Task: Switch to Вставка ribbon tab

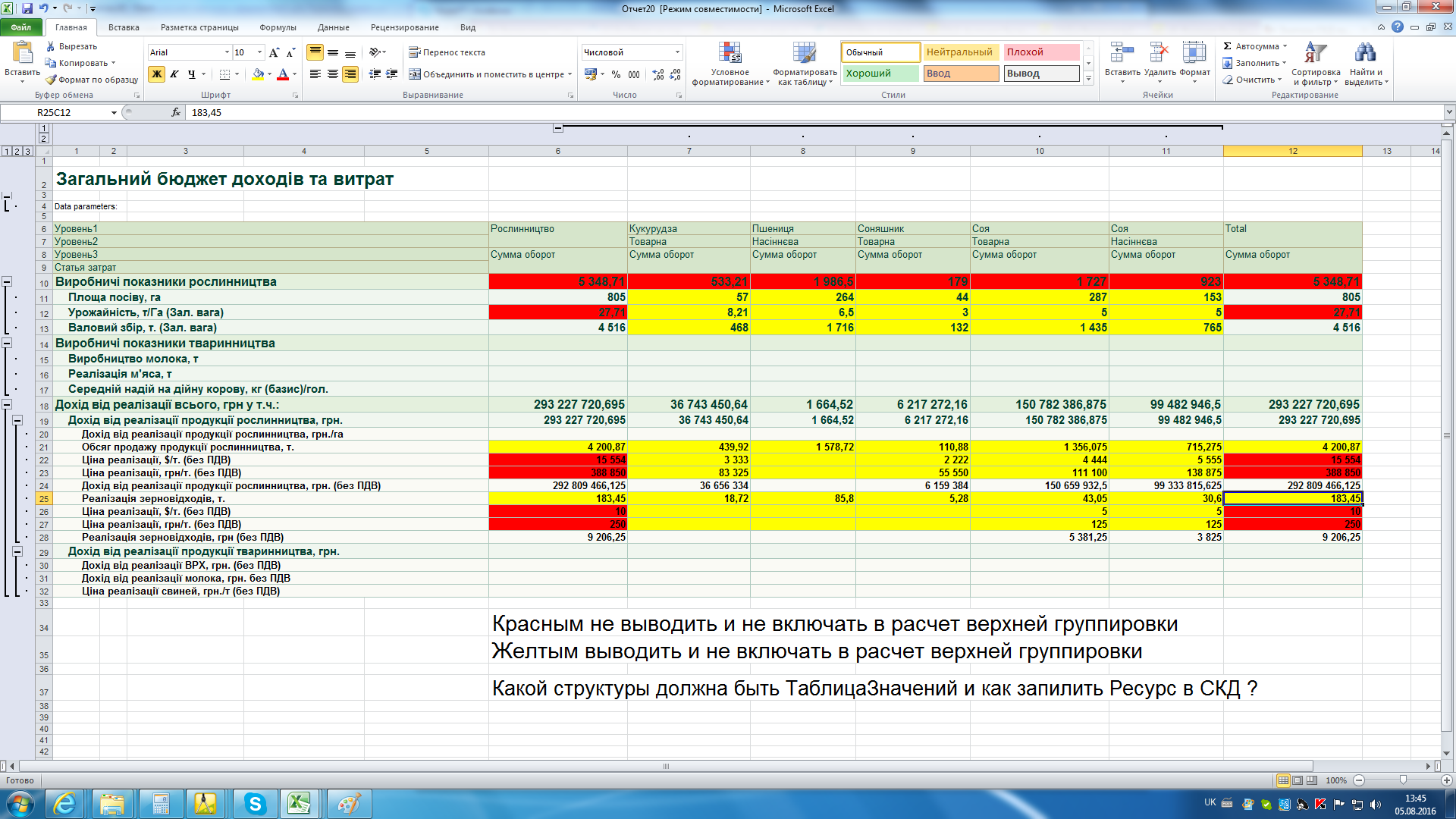Action: (x=124, y=27)
